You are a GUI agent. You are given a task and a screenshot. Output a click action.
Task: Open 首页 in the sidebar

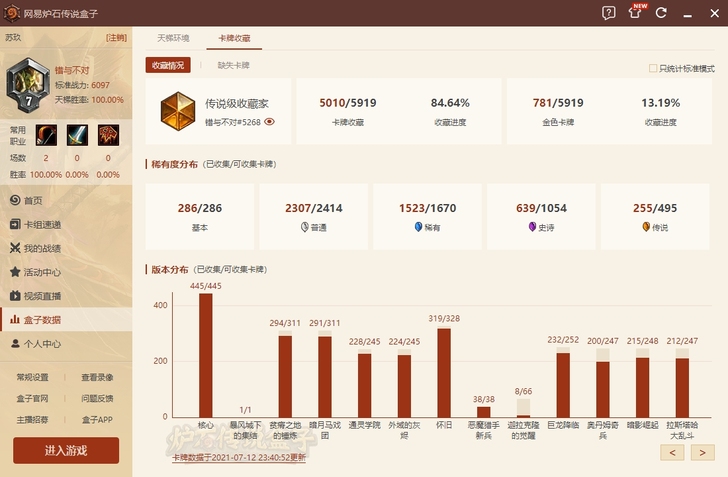[66, 200]
